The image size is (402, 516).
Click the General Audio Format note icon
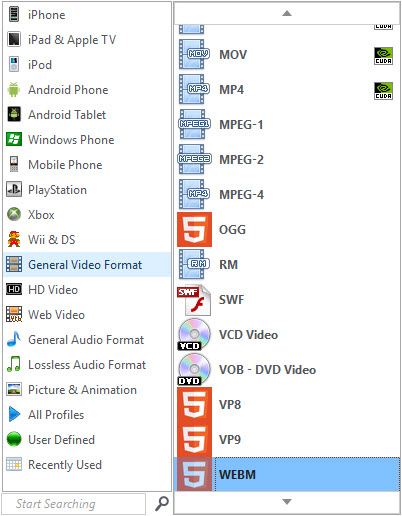[14, 339]
